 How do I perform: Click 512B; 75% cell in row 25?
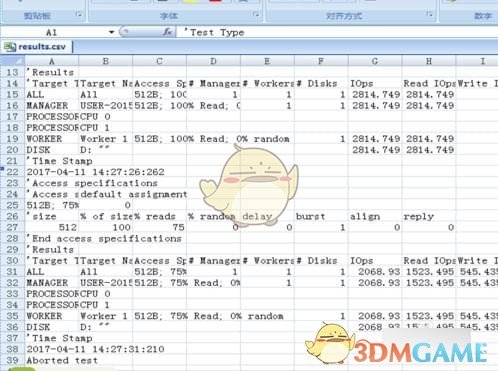(x=52, y=205)
